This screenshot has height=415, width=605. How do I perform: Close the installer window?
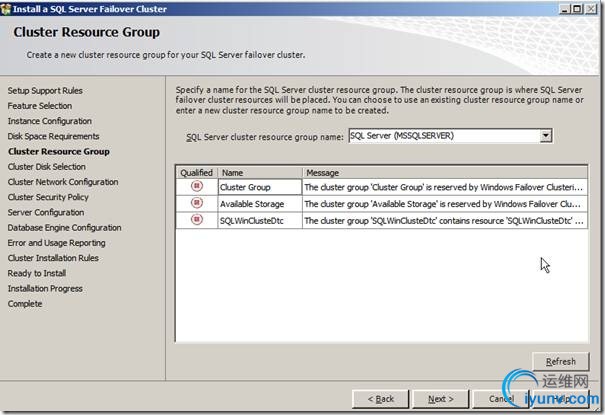[591, 8]
